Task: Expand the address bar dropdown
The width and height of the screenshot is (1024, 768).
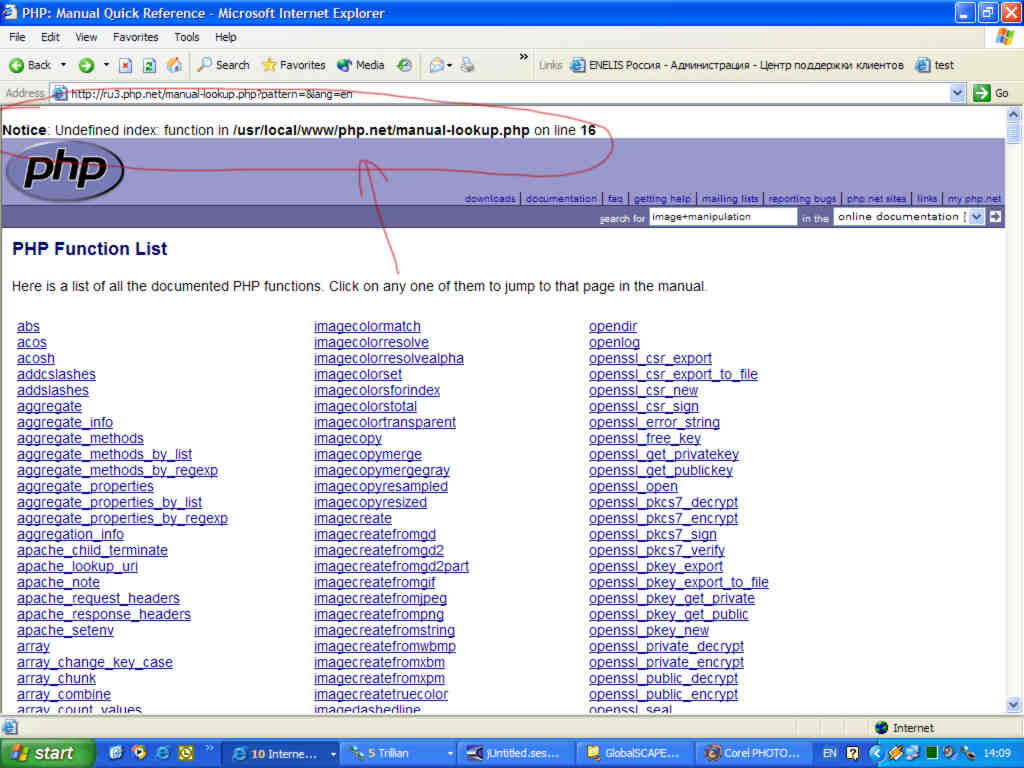Action: point(957,93)
